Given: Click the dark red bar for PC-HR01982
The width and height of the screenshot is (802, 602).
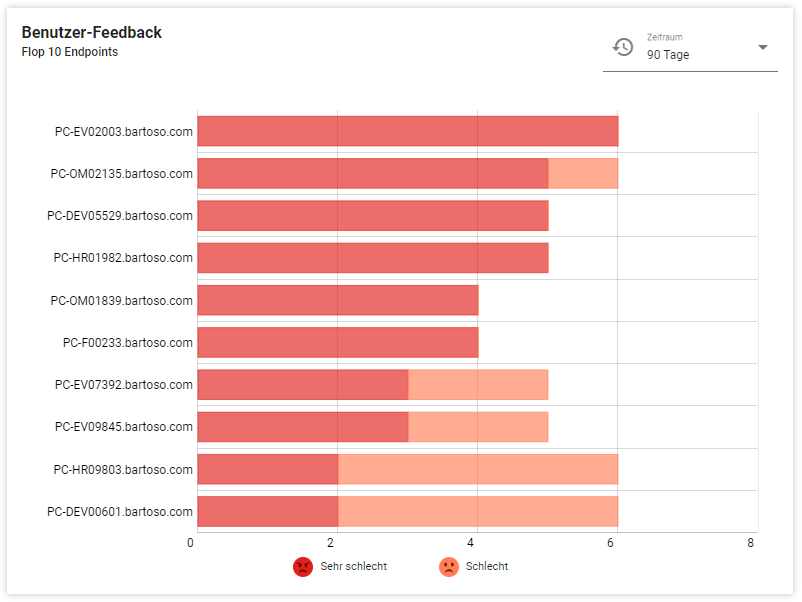Looking at the screenshot, I should pos(372,258).
